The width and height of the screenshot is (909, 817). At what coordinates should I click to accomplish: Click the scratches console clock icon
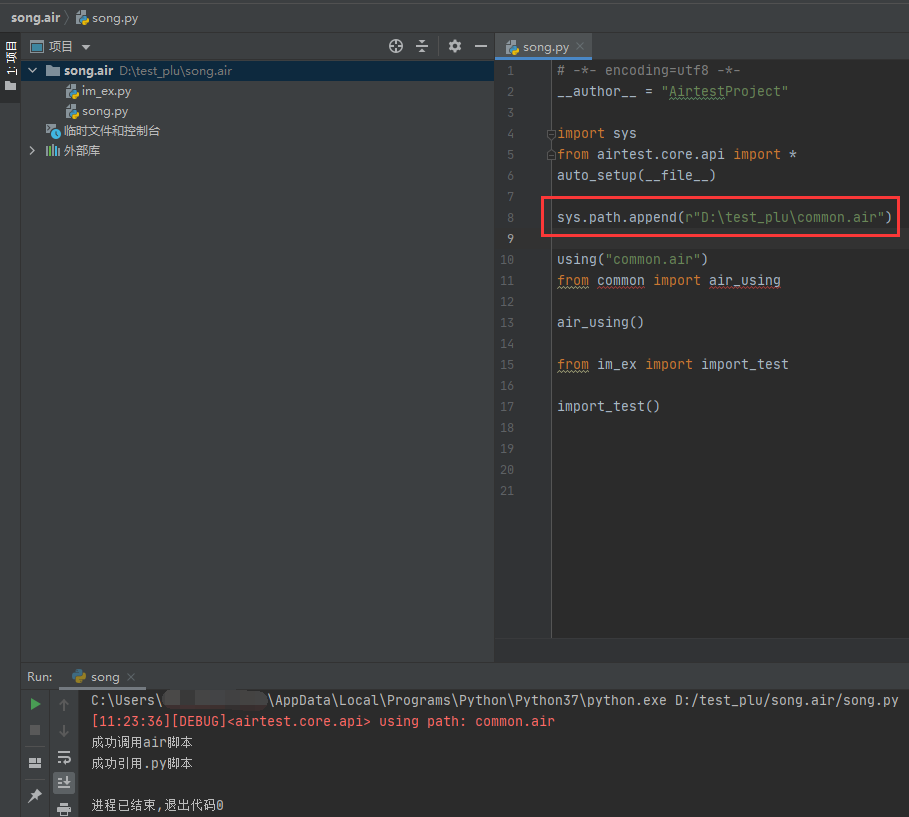(x=53, y=132)
